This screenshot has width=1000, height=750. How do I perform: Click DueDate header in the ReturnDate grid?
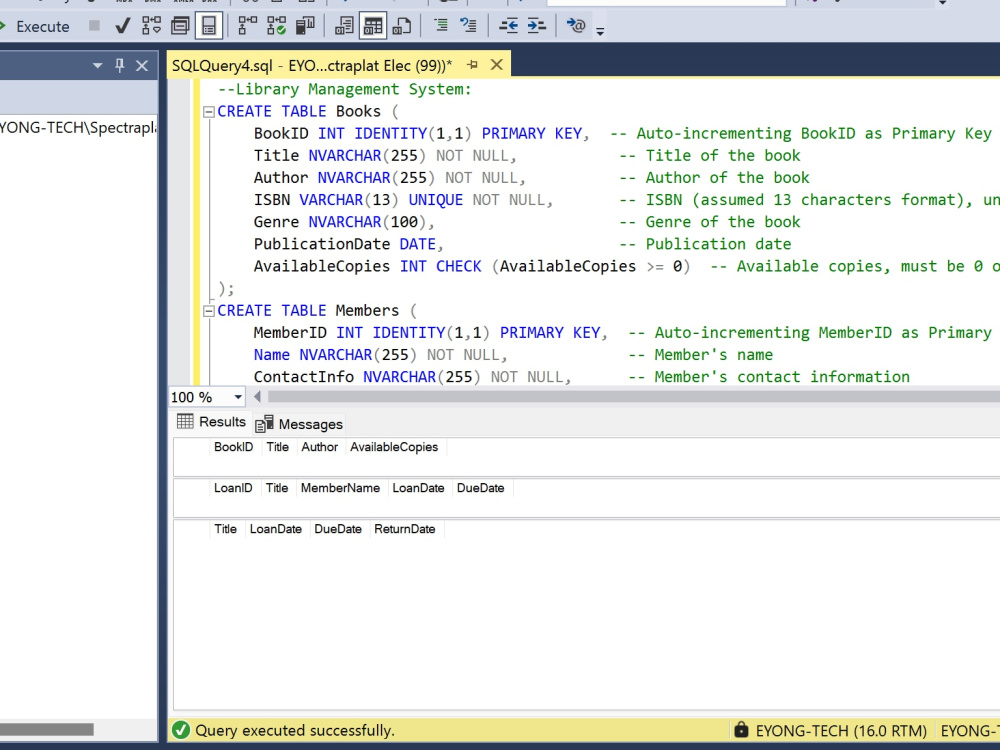point(338,529)
